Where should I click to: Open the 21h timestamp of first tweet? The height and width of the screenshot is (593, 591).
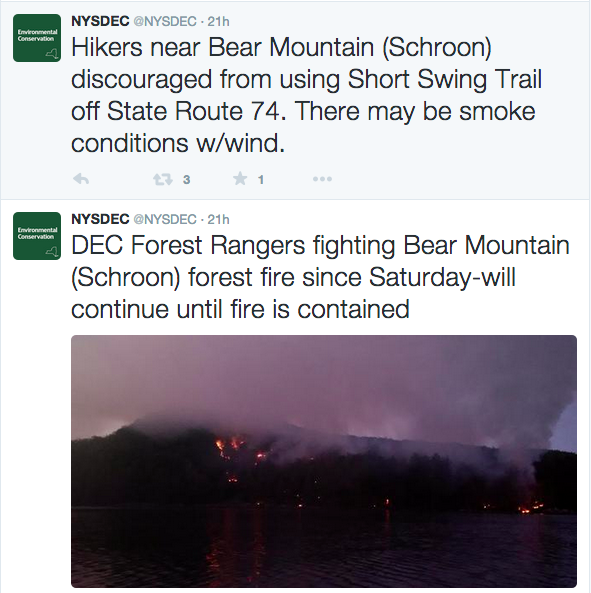click(218, 22)
